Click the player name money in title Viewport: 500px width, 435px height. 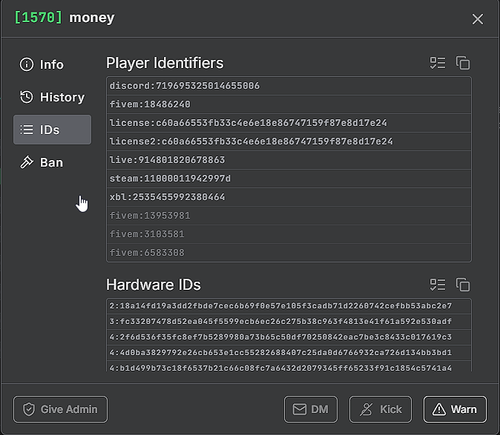coord(92,18)
